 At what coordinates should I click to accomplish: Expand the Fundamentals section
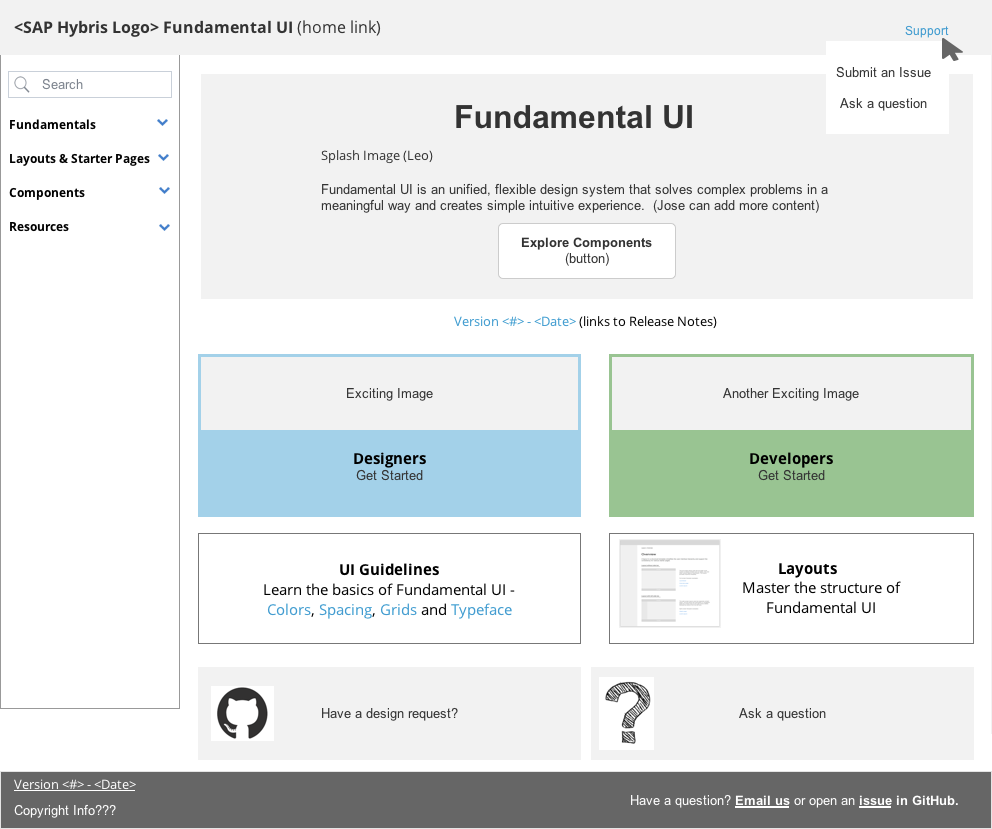pyautogui.click(x=163, y=124)
